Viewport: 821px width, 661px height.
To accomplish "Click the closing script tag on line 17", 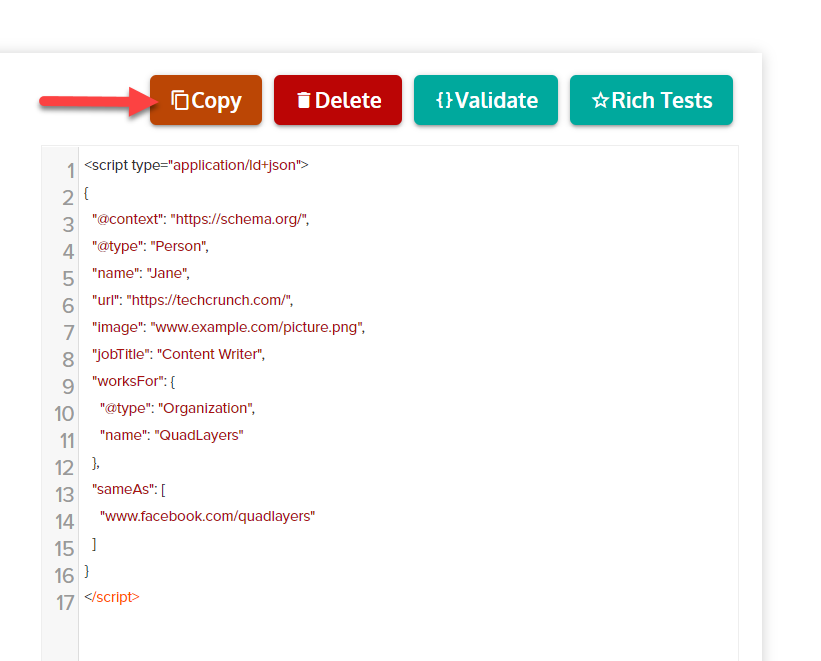I will [112, 597].
